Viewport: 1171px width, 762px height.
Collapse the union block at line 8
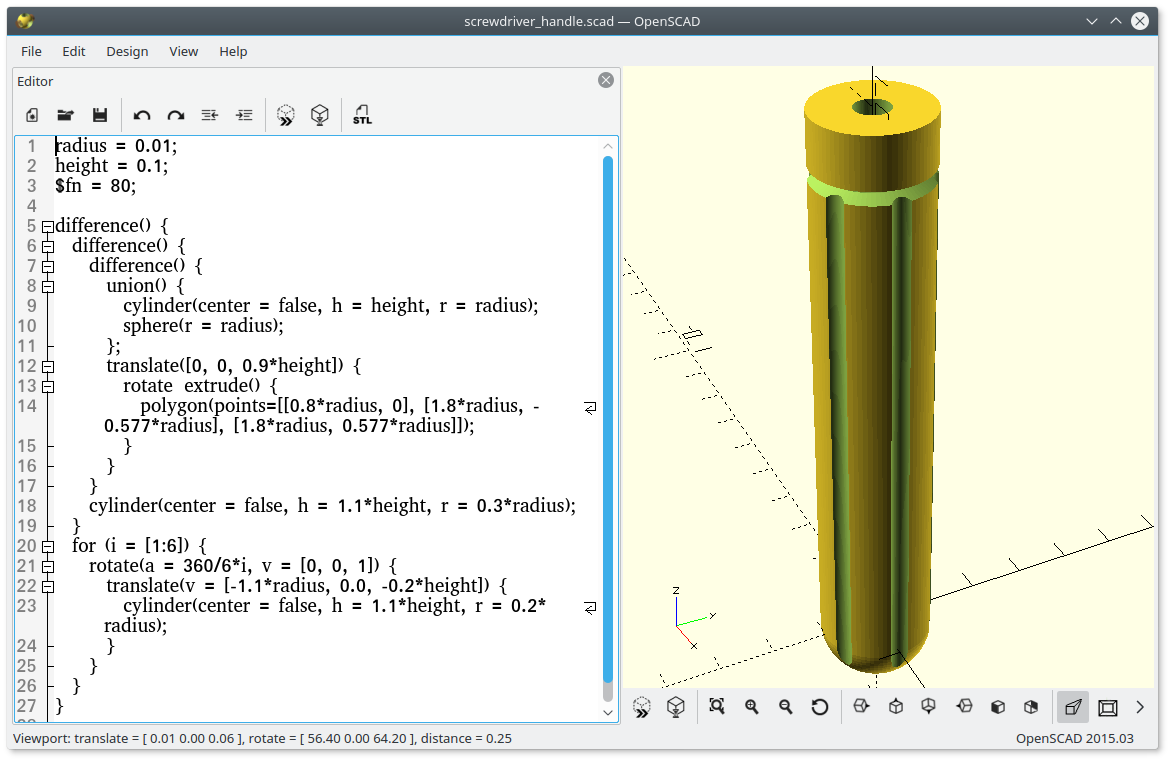pos(48,286)
